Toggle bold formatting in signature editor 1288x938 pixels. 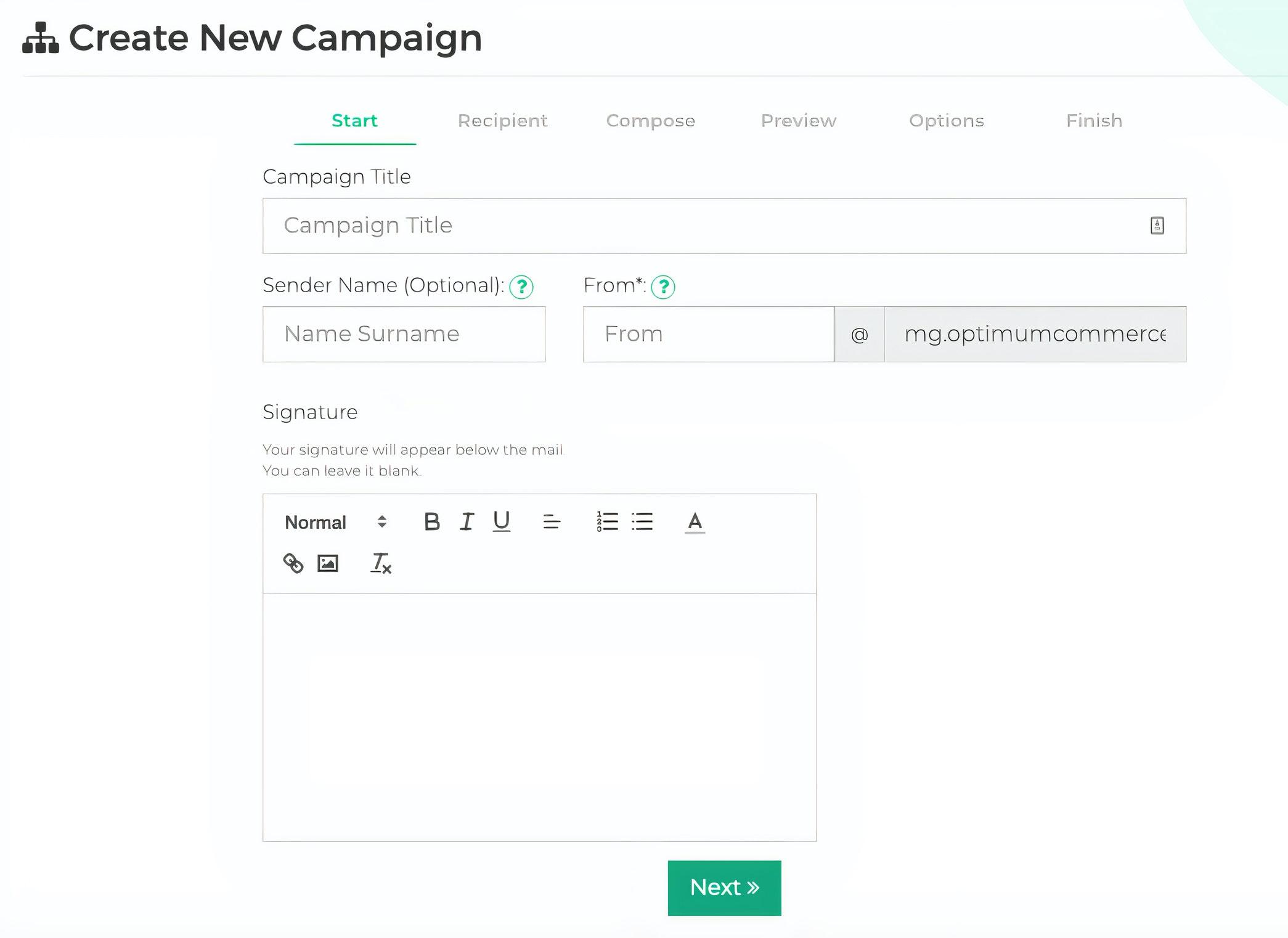click(x=432, y=522)
